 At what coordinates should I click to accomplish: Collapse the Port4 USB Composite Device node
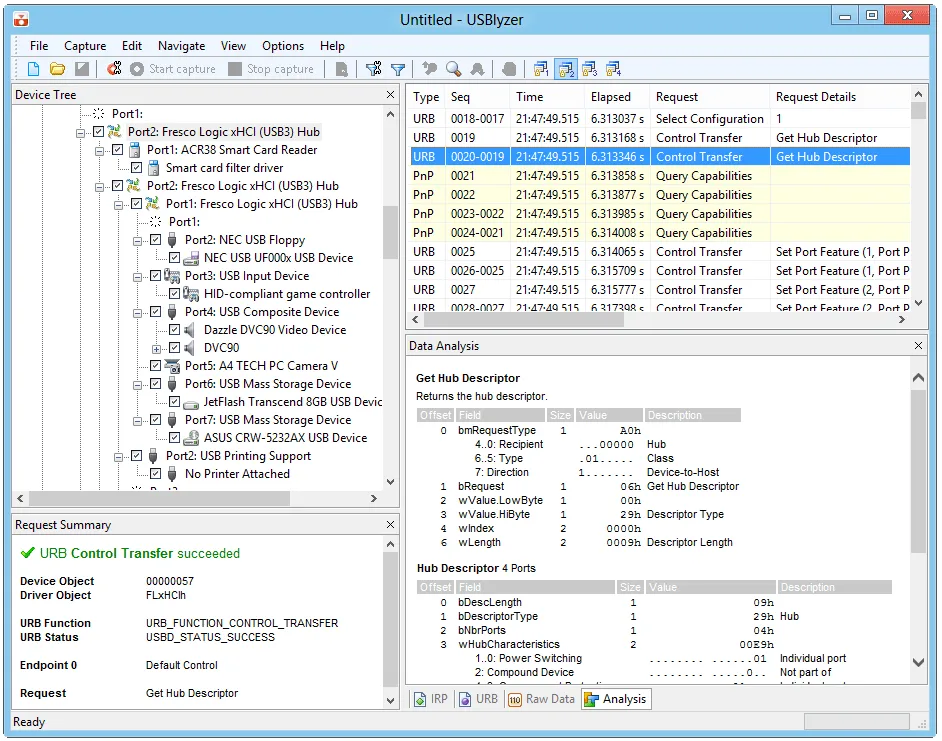pyautogui.click(x=137, y=312)
